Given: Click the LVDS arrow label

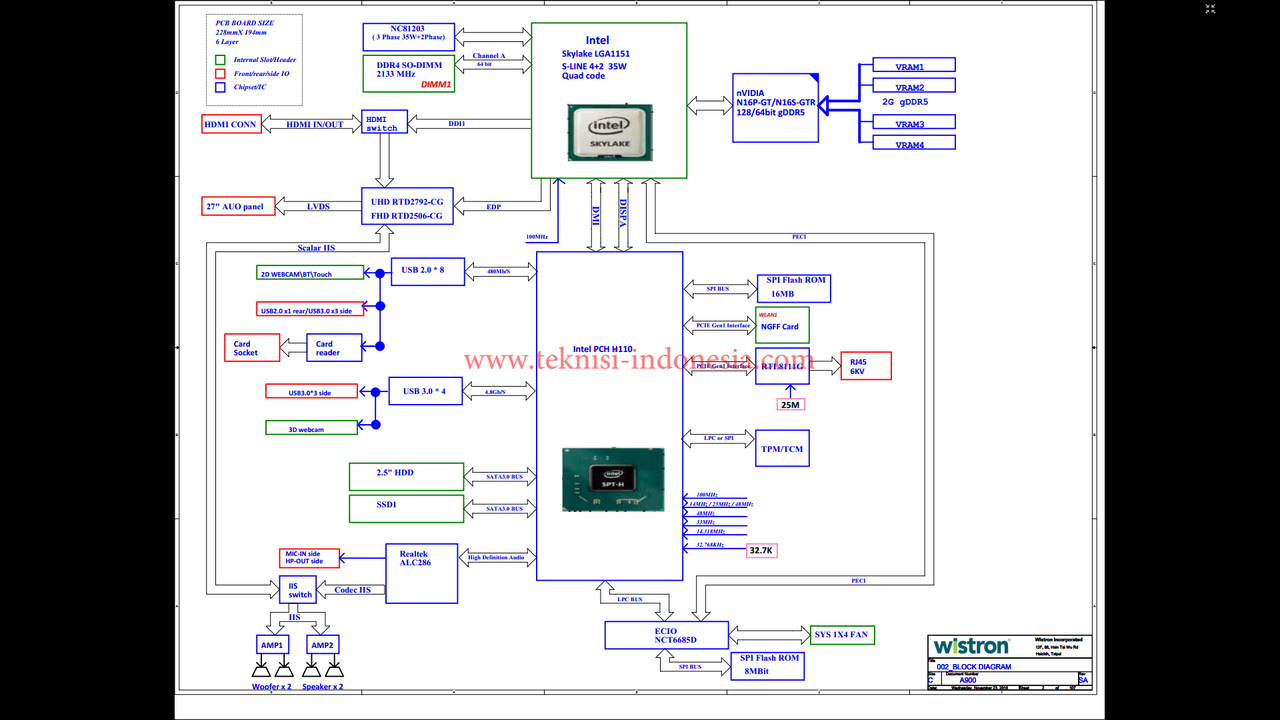Looking at the screenshot, I should point(318,207).
